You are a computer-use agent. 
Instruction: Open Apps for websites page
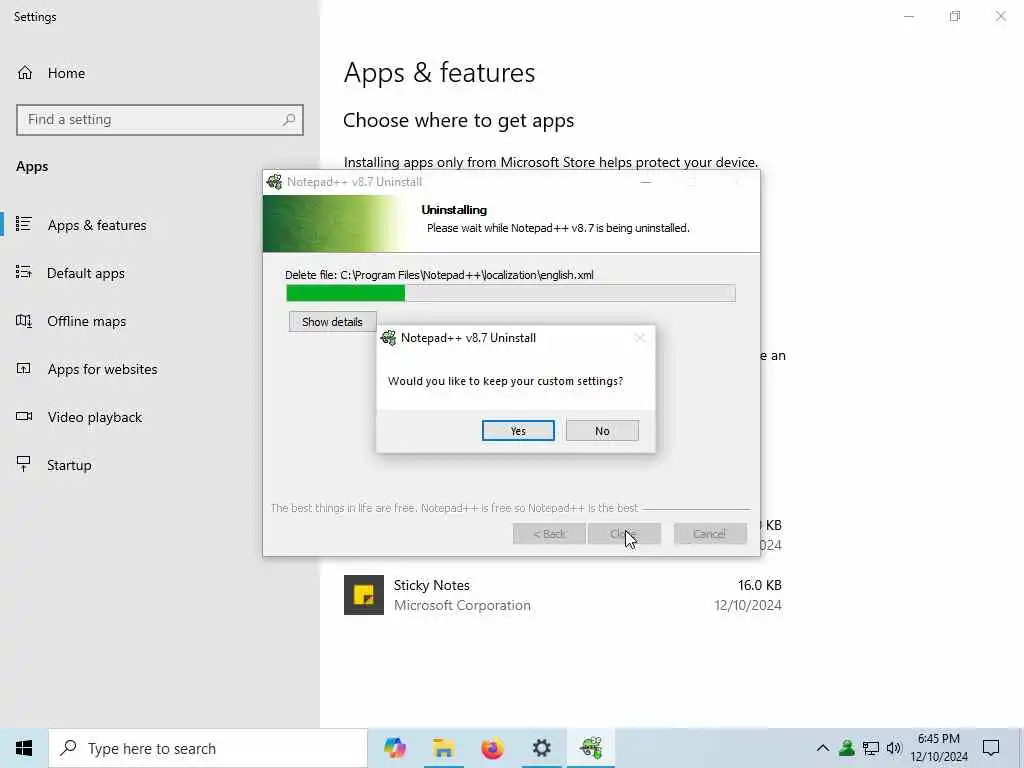102,369
